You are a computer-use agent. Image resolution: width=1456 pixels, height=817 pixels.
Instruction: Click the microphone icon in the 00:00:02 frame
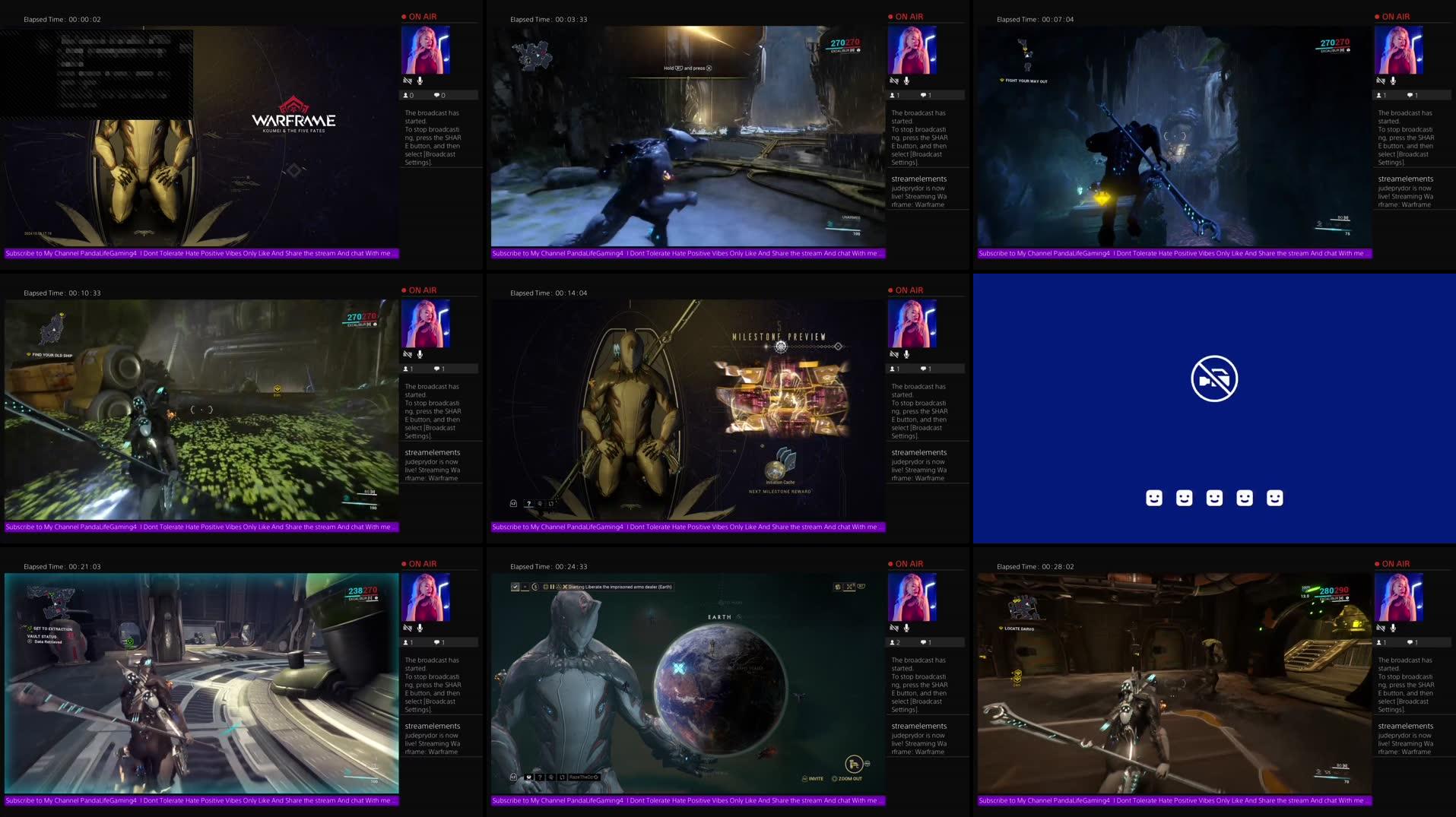(420, 81)
